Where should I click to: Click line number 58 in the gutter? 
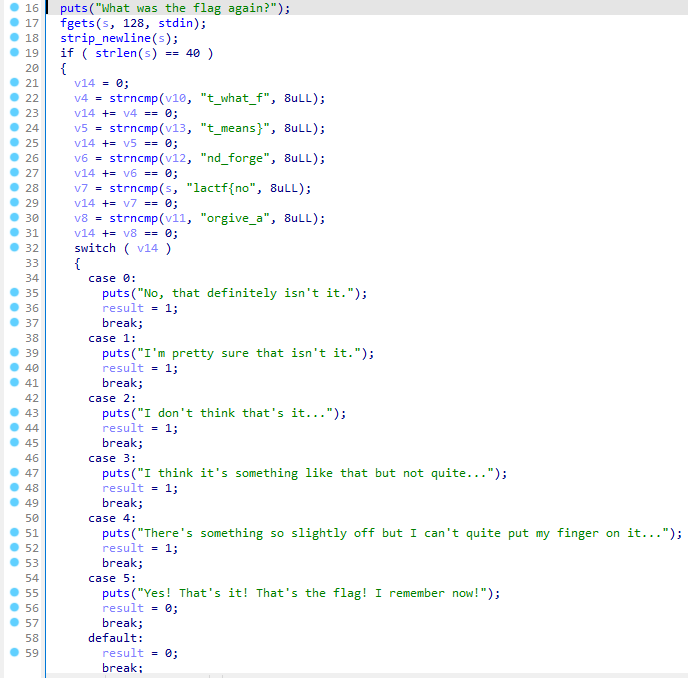pos(32,638)
